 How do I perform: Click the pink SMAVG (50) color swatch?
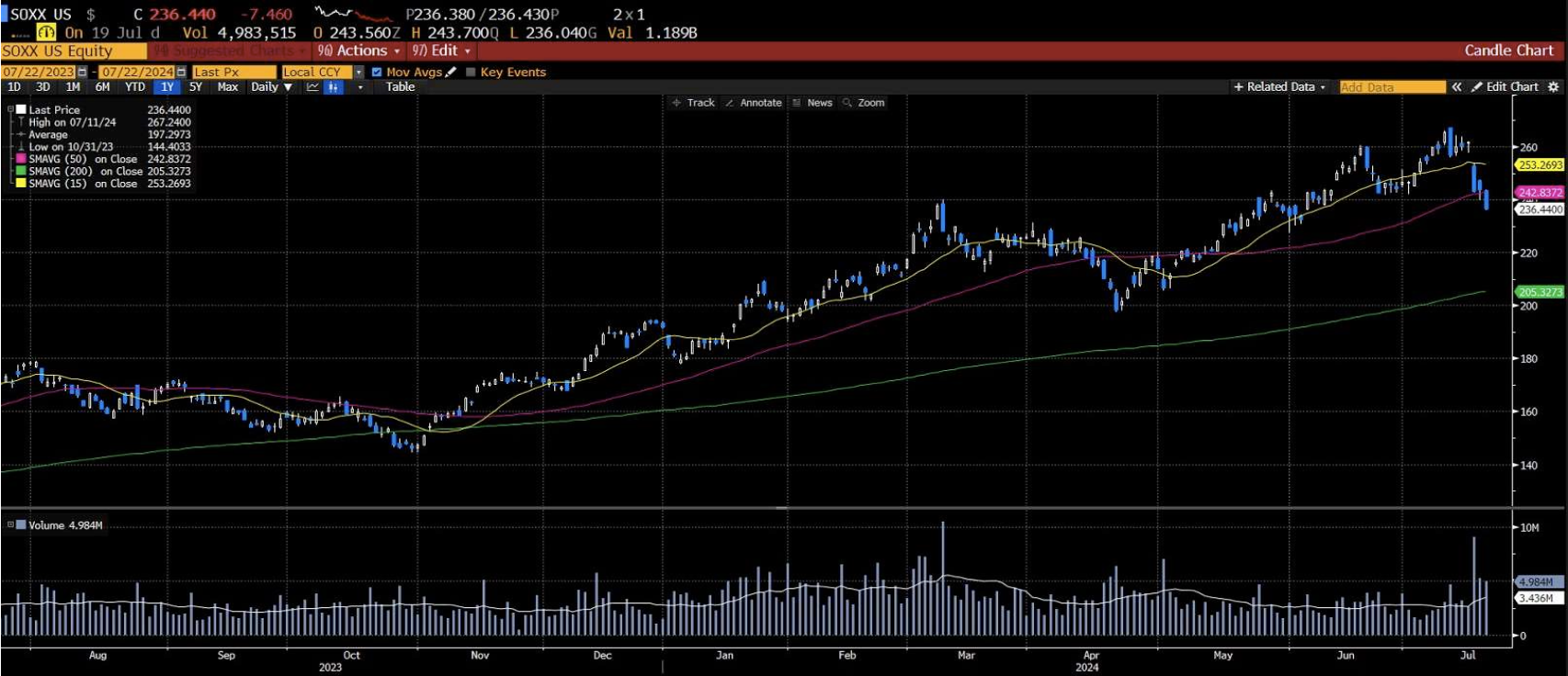tap(21, 159)
